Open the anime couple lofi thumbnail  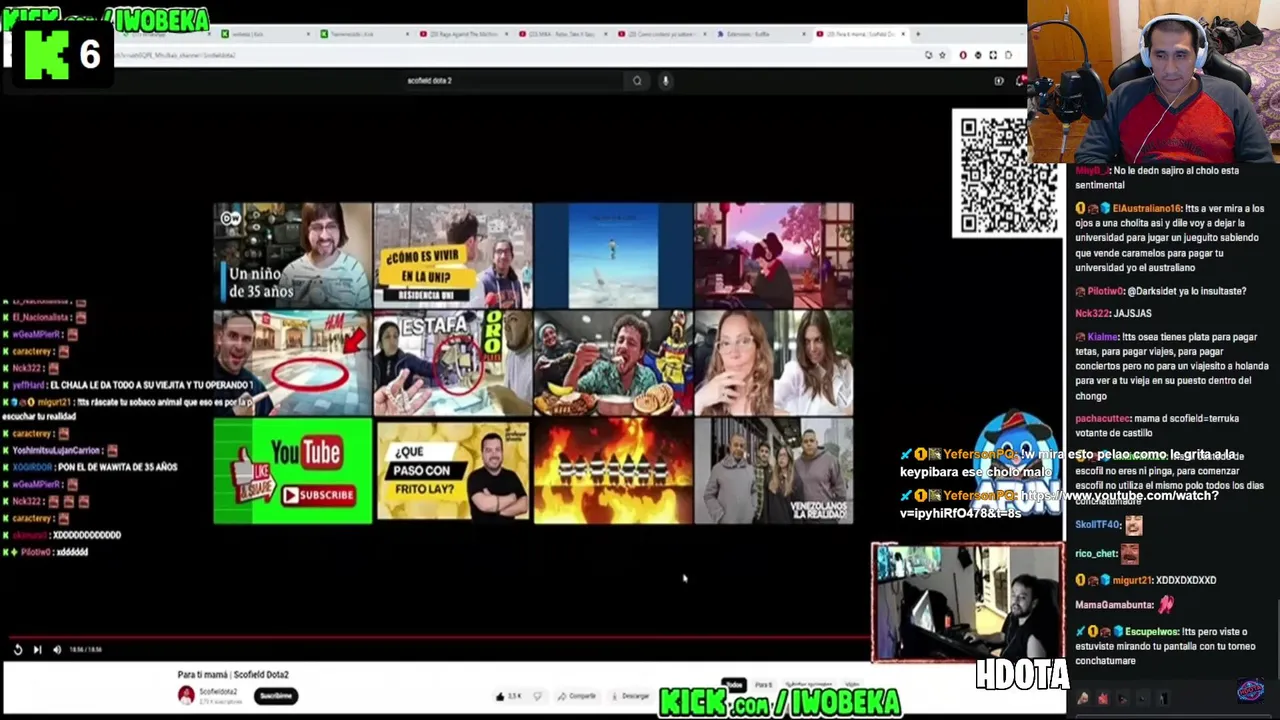774,255
